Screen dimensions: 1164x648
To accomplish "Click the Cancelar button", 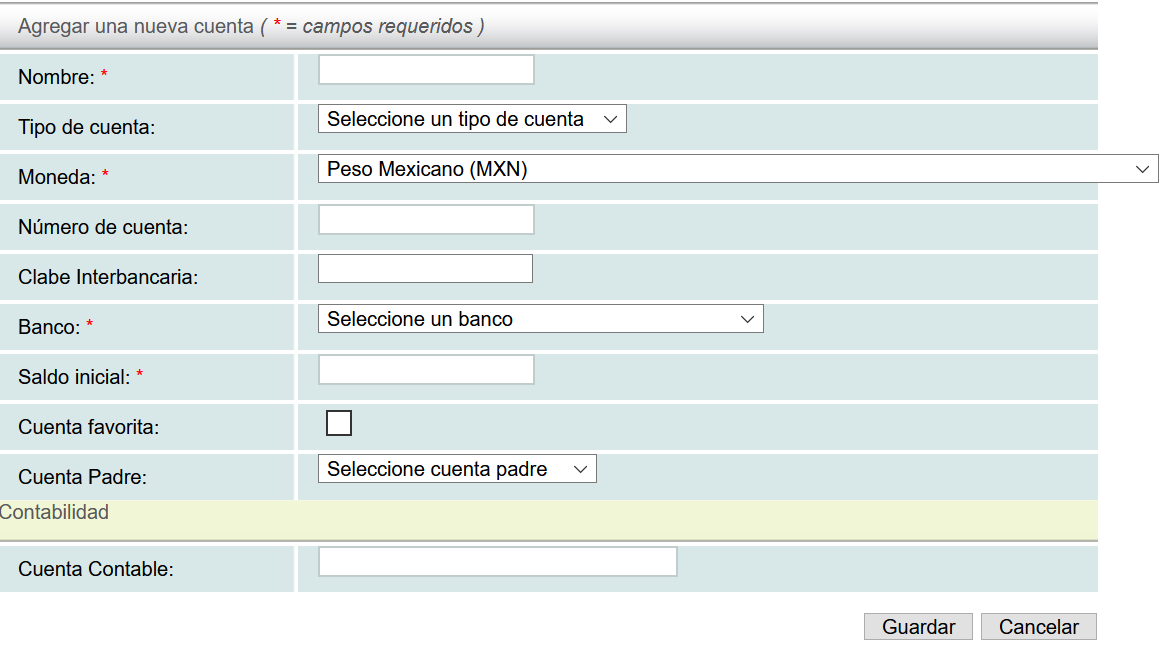I will (x=1038, y=627).
